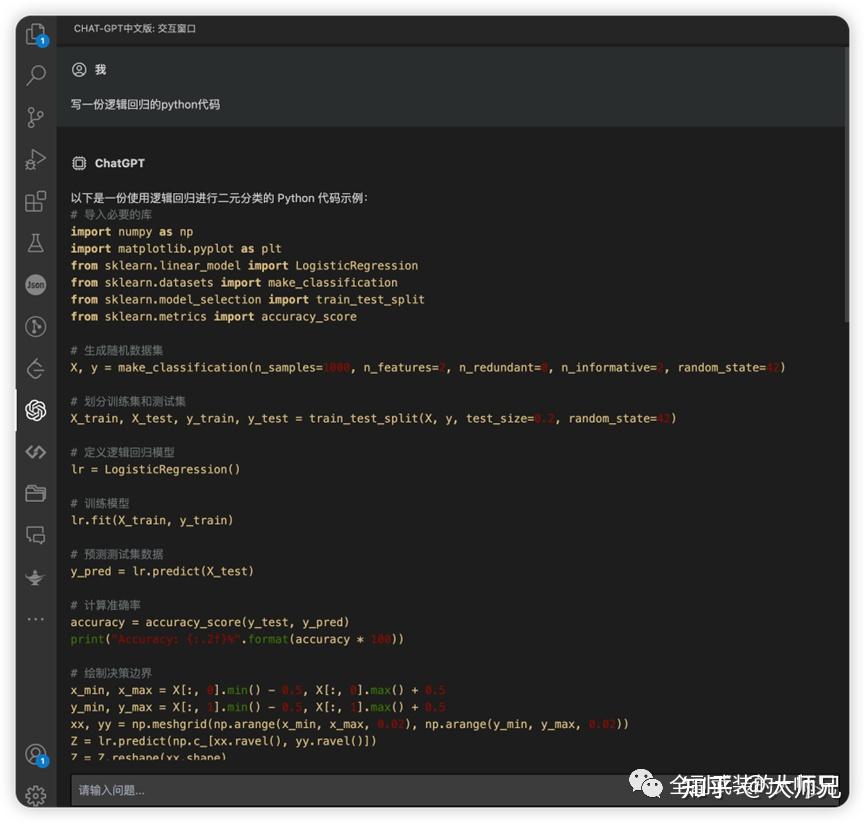This screenshot has width=865, height=823.
Task: Open the Manage settings gear
Action: (36, 795)
